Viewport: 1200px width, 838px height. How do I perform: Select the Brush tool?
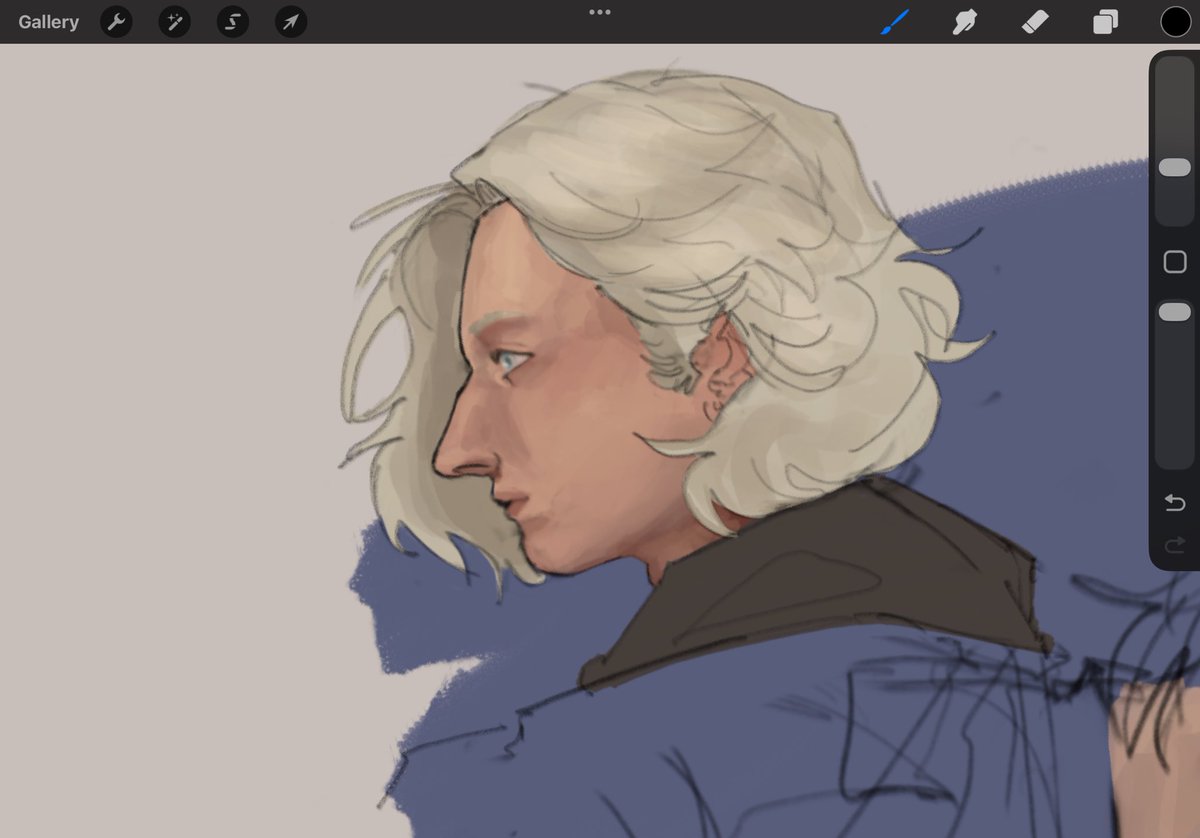(895, 22)
